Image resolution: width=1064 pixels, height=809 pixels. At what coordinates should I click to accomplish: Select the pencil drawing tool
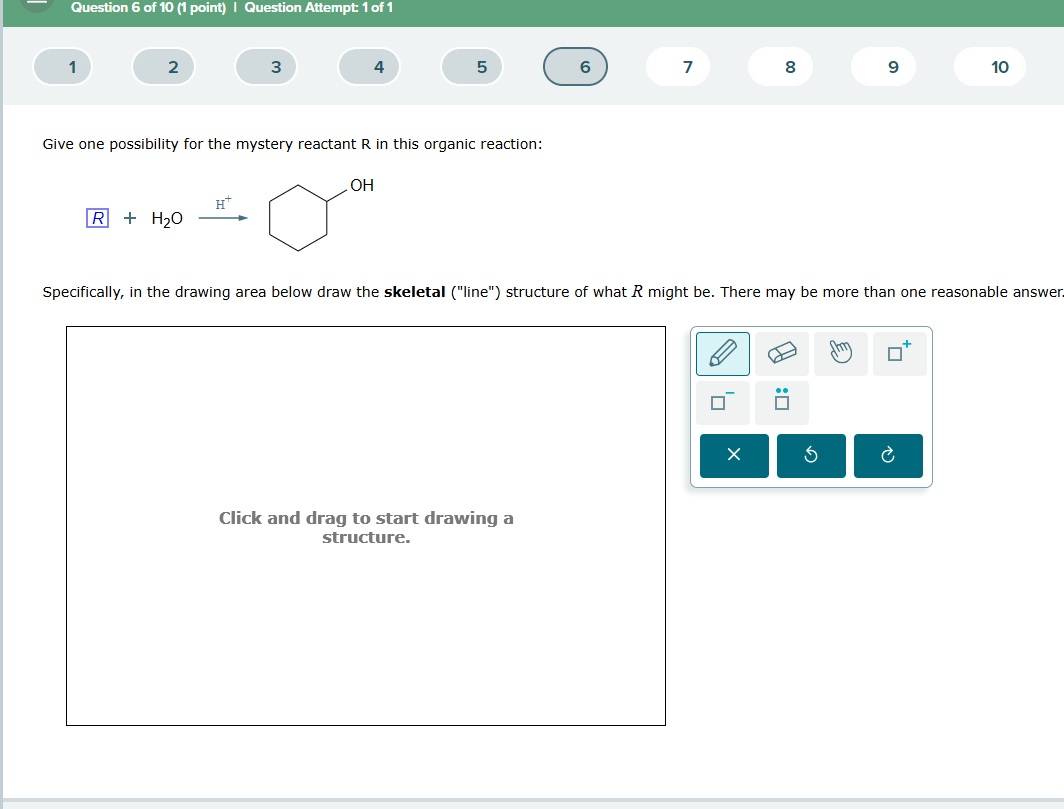722,353
